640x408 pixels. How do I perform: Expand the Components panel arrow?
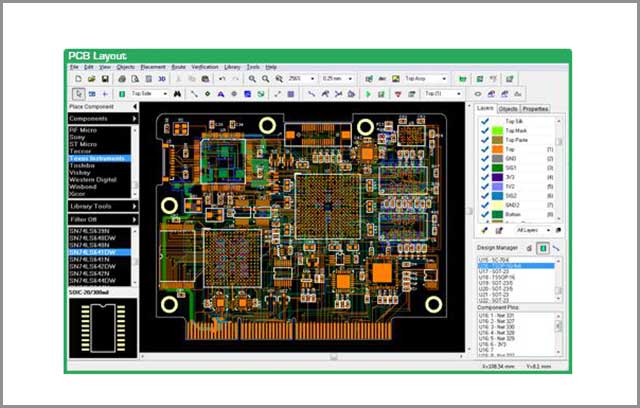click(134, 119)
